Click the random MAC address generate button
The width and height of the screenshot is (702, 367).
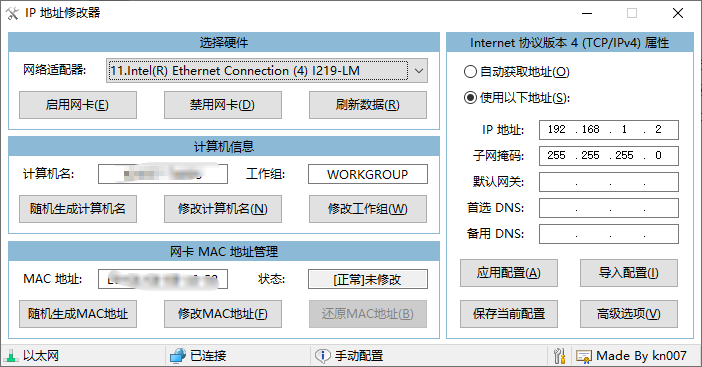point(78,314)
